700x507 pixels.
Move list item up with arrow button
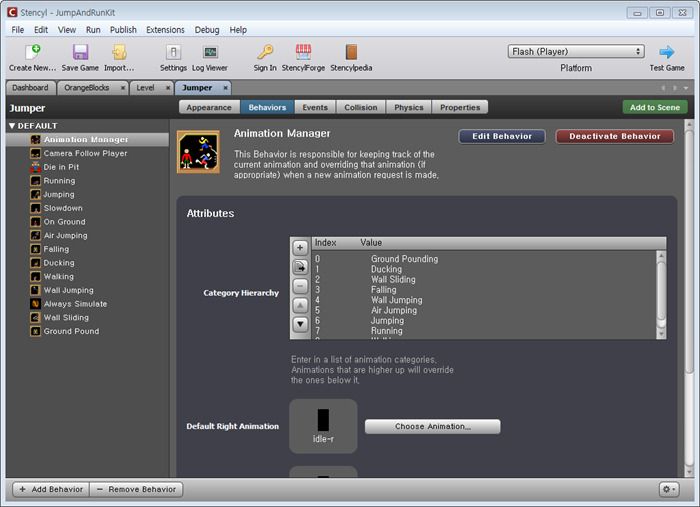click(x=300, y=305)
